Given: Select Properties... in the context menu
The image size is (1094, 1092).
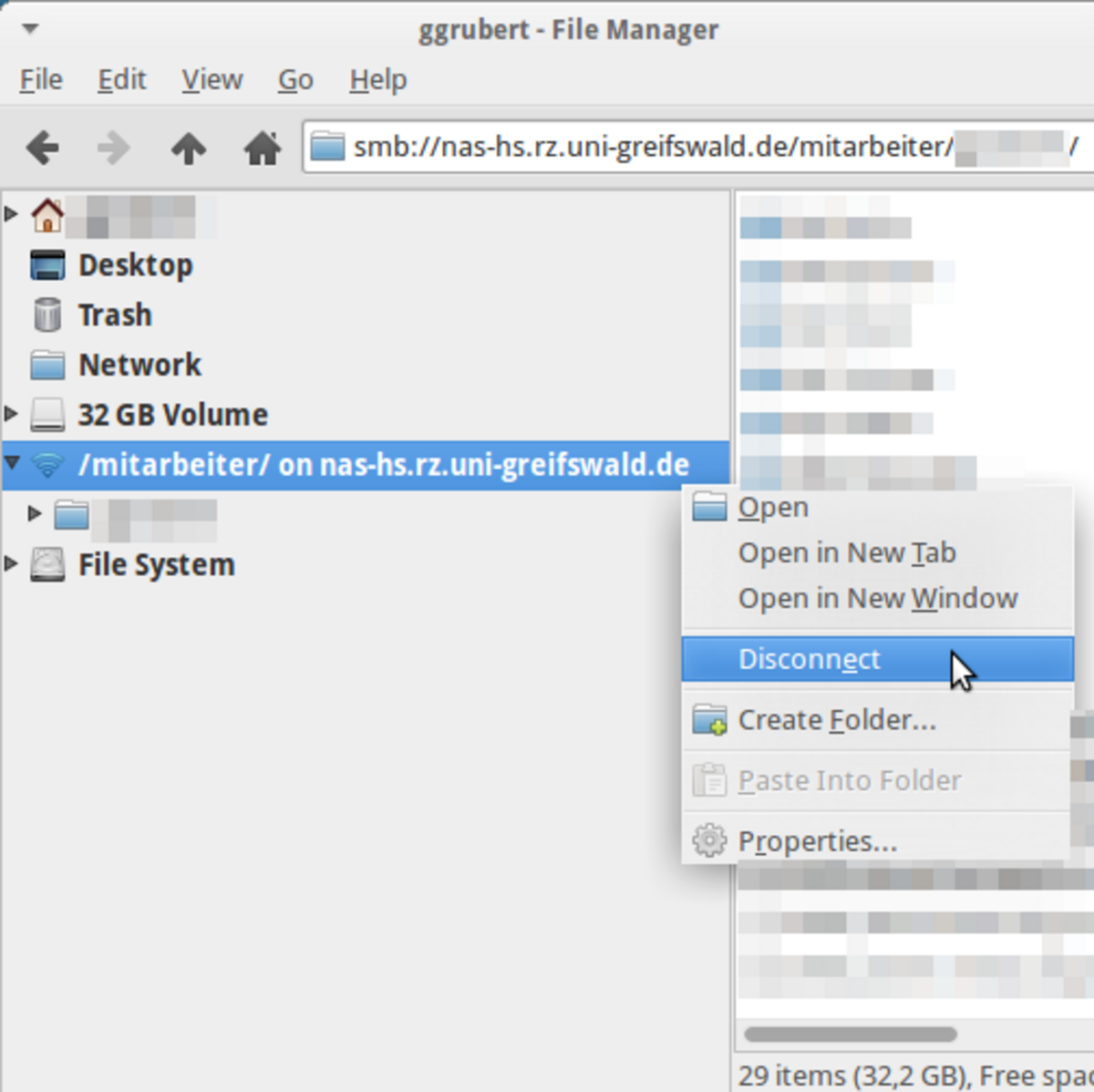Looking at the screenshot, I should pyautogui.click(x=817, y=841).
